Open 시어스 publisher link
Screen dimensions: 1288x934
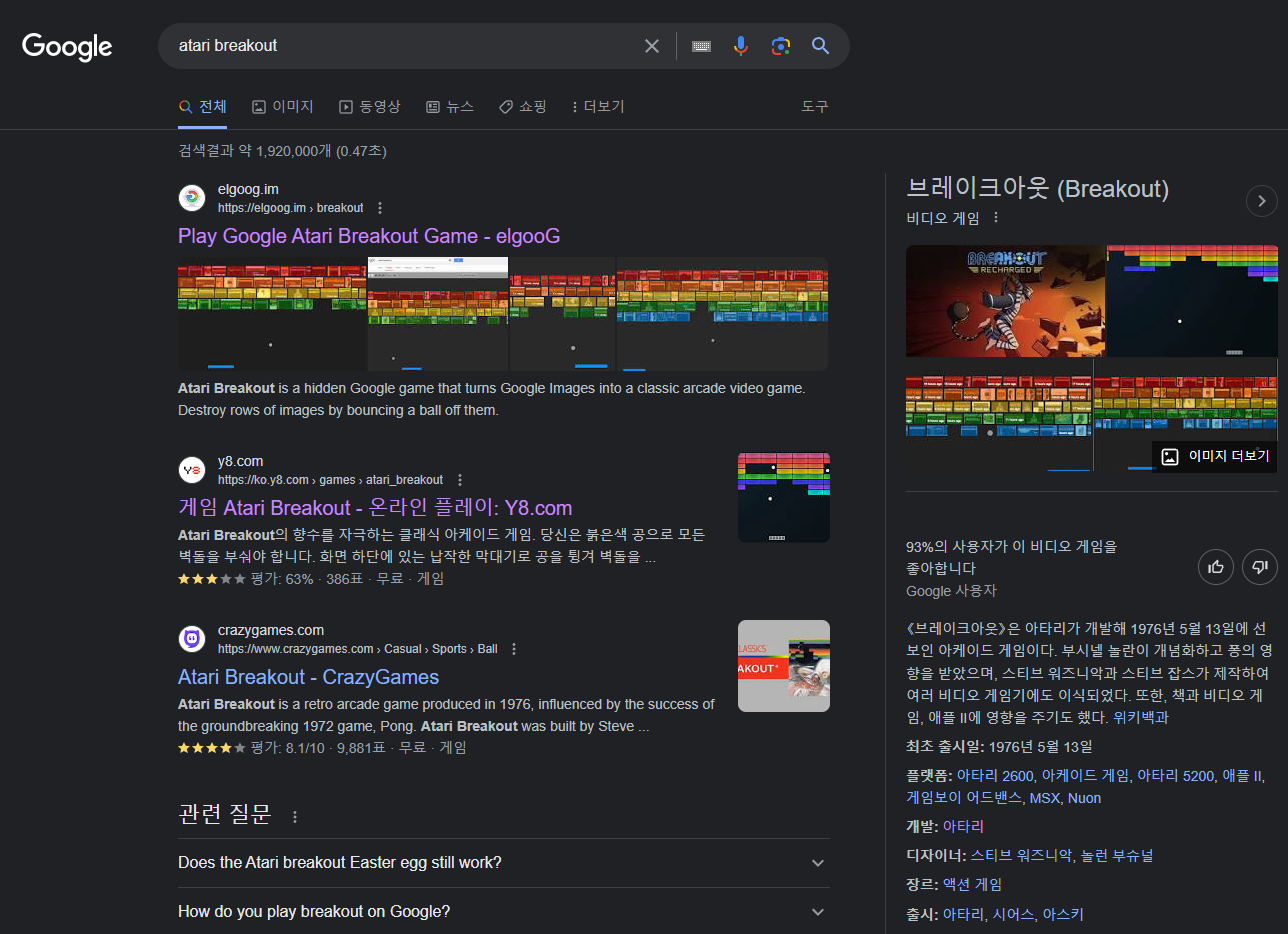click(1013, 913)
